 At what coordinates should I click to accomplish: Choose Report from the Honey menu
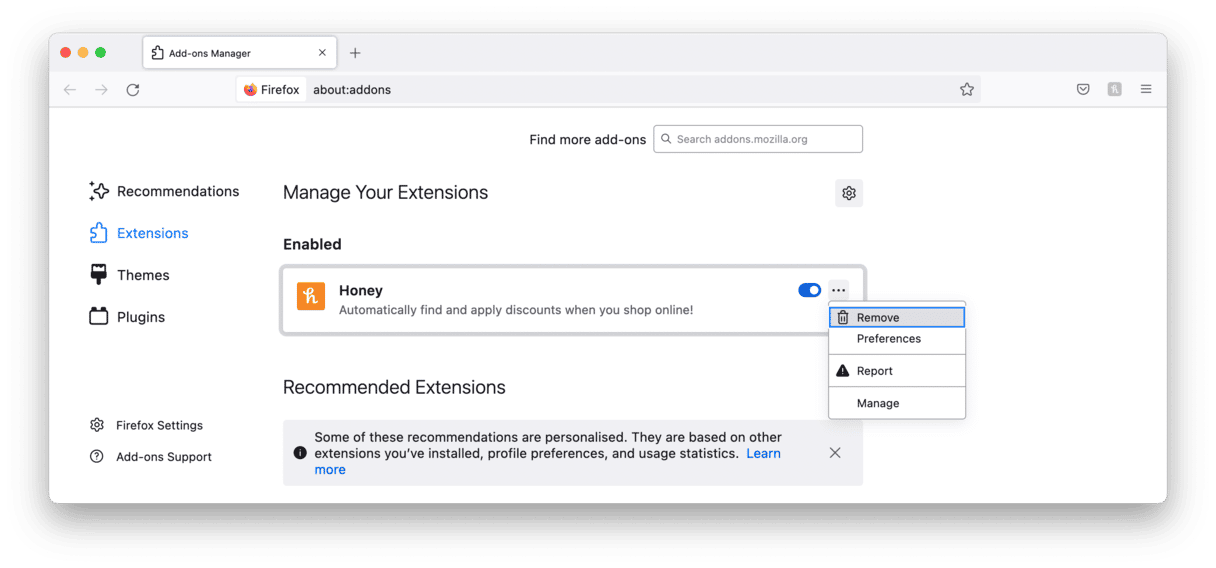pos(897,371)
